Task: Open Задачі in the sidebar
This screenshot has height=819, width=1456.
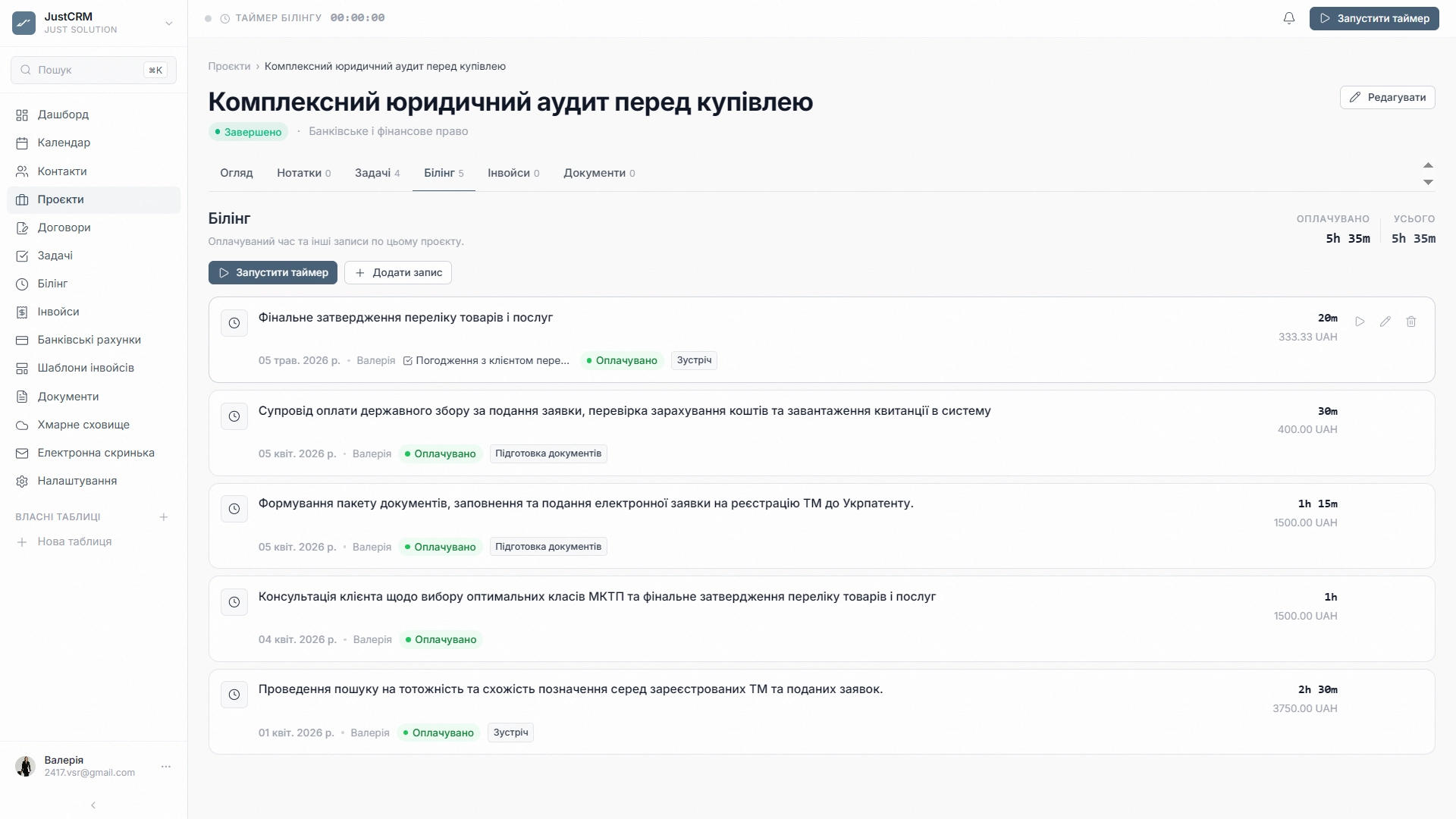Action: 94,256
